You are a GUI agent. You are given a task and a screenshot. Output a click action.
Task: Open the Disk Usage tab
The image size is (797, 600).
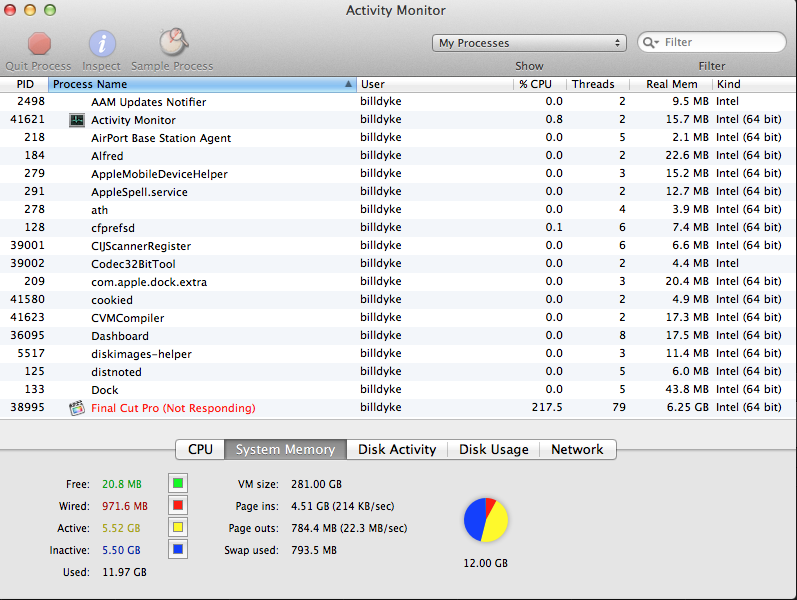494,449
